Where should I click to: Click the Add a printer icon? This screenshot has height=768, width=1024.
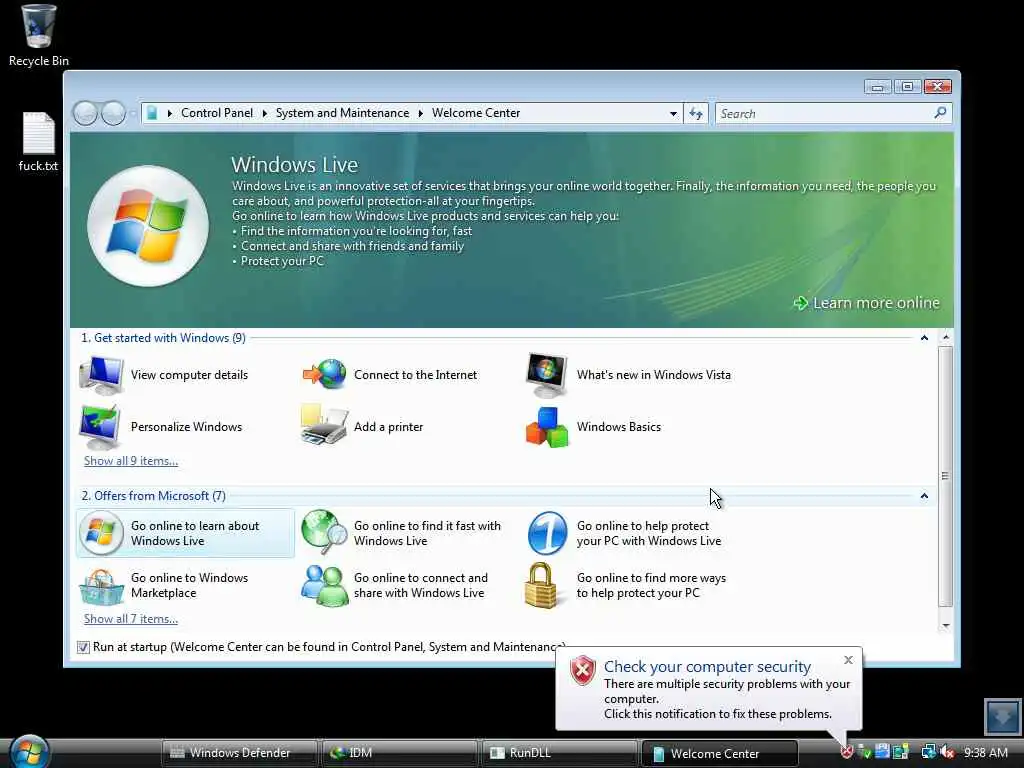click(324, 425)
